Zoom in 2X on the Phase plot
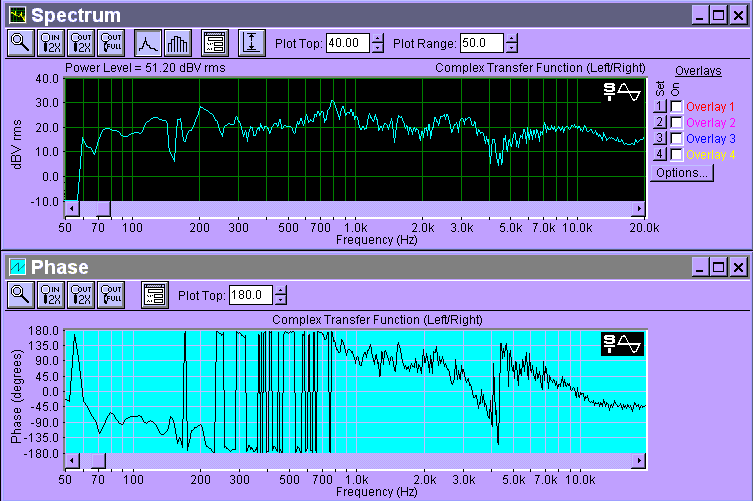 pos(50,294)
